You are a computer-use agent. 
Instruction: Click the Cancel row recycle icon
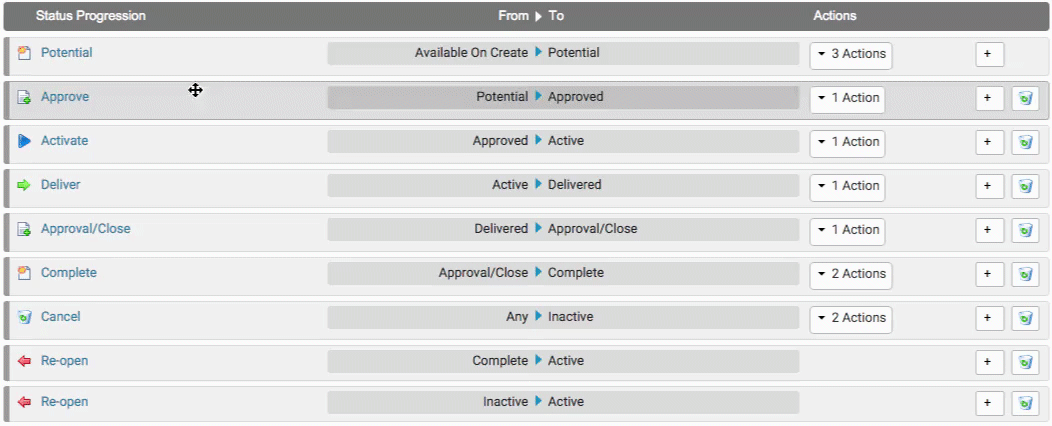click(25, 317)
